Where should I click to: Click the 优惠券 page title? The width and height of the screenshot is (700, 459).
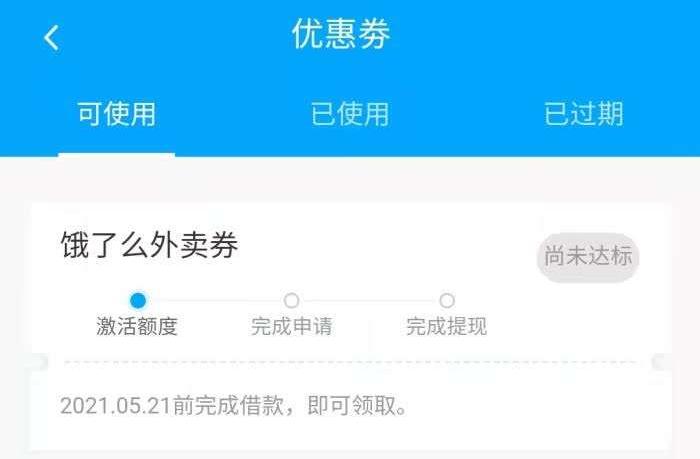point(341,34)
